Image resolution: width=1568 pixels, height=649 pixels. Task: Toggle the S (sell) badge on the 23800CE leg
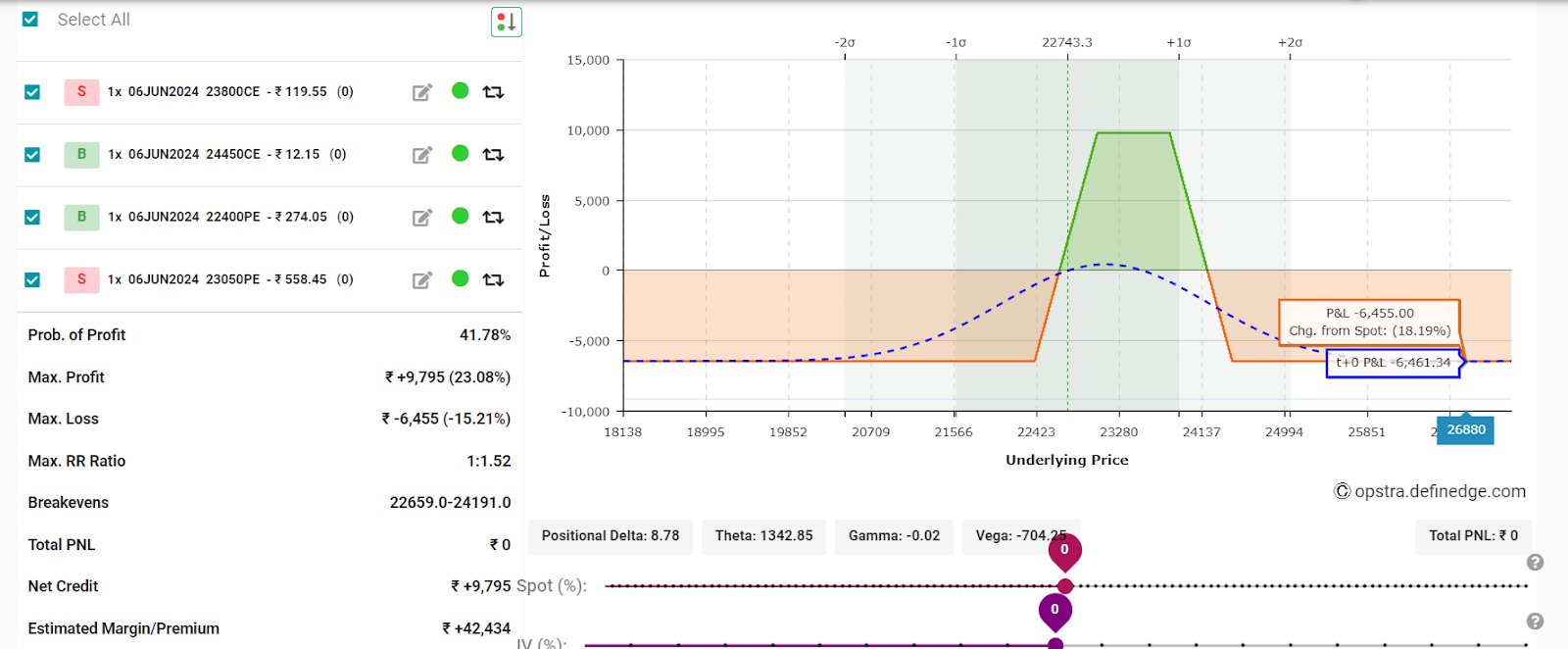tap(81, 92)
